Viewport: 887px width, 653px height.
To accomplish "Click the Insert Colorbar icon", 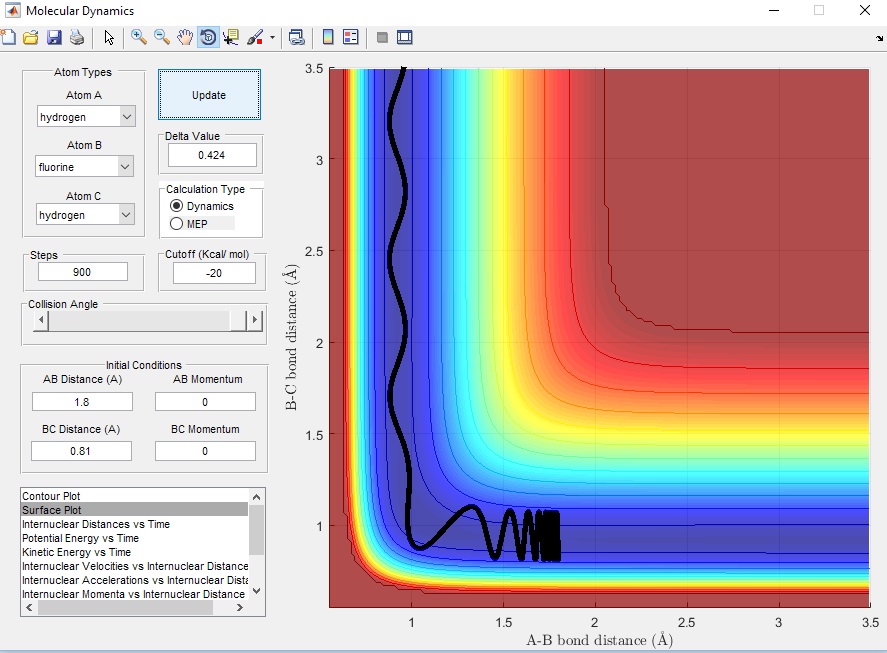I will click(x=327, y=38).
